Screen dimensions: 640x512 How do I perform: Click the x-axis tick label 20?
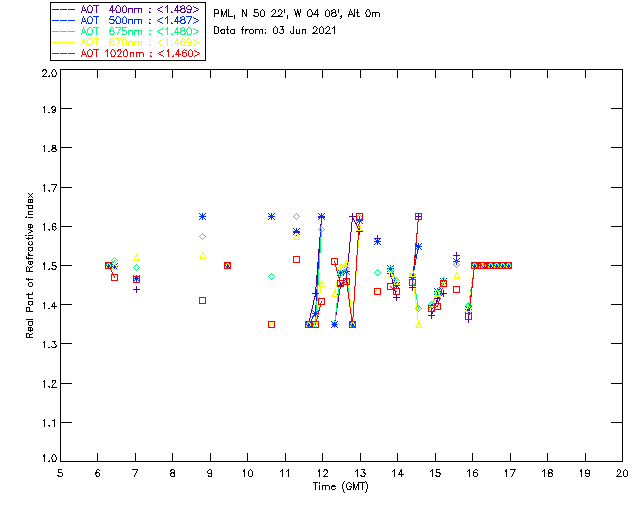(x=622, y=473)
